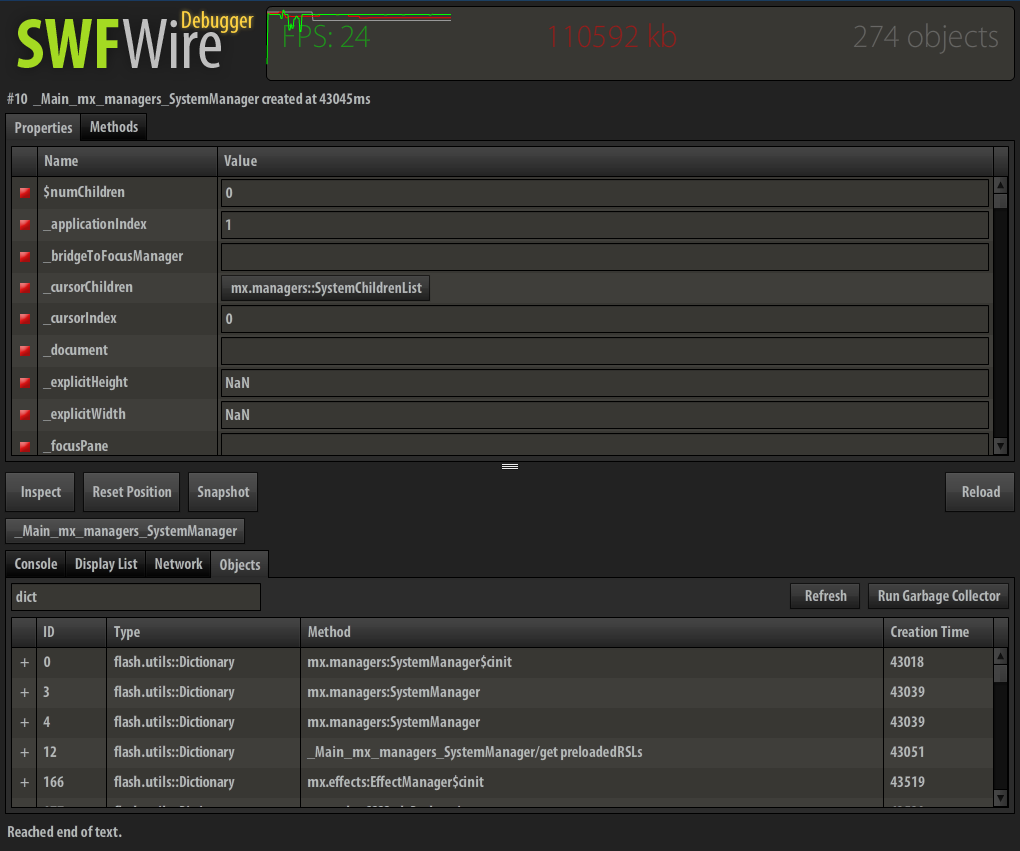Click red marker beside $numChildren property
Screen dimensions: 1020x851
pyautogui.click(x=25, y=193)
